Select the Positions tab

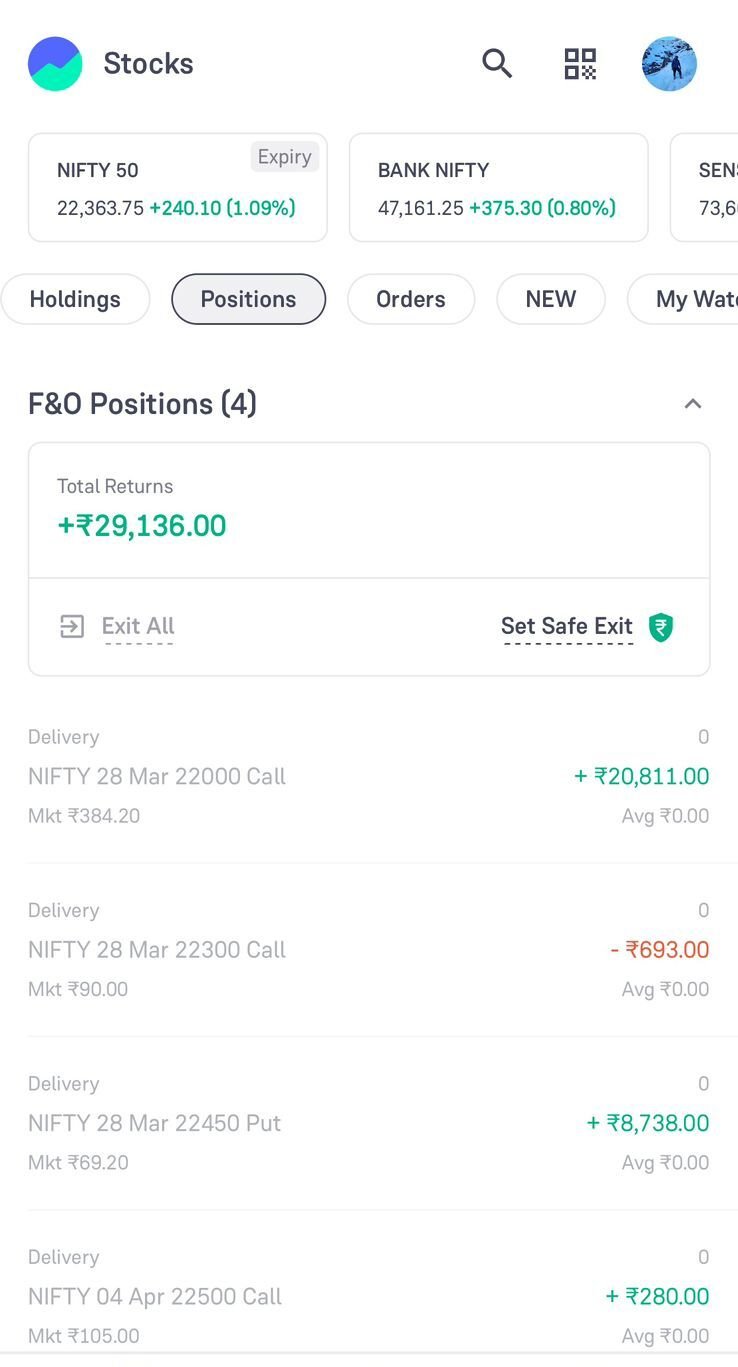click(248, 299)
